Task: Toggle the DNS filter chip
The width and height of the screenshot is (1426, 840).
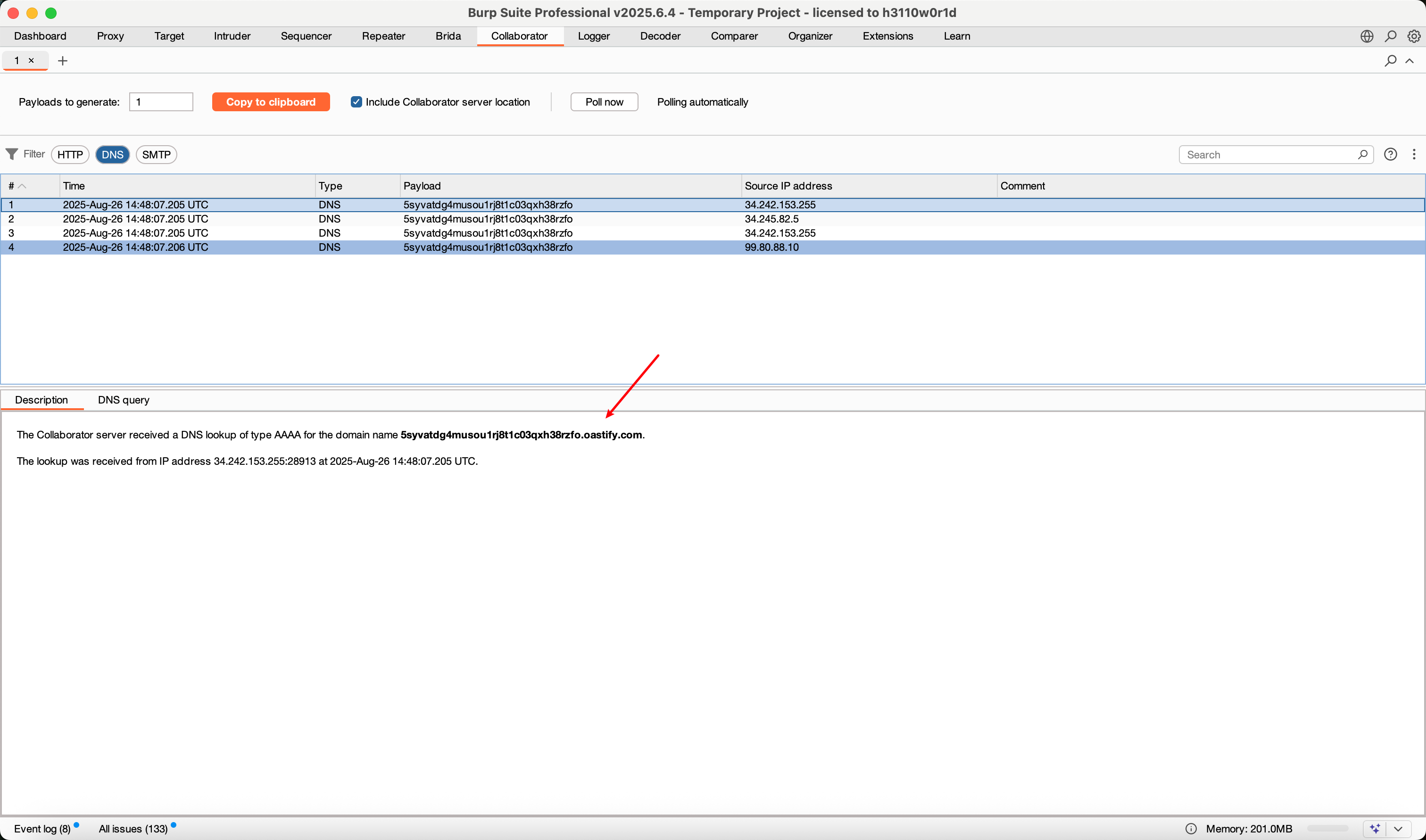Action: tap(112, 155)
